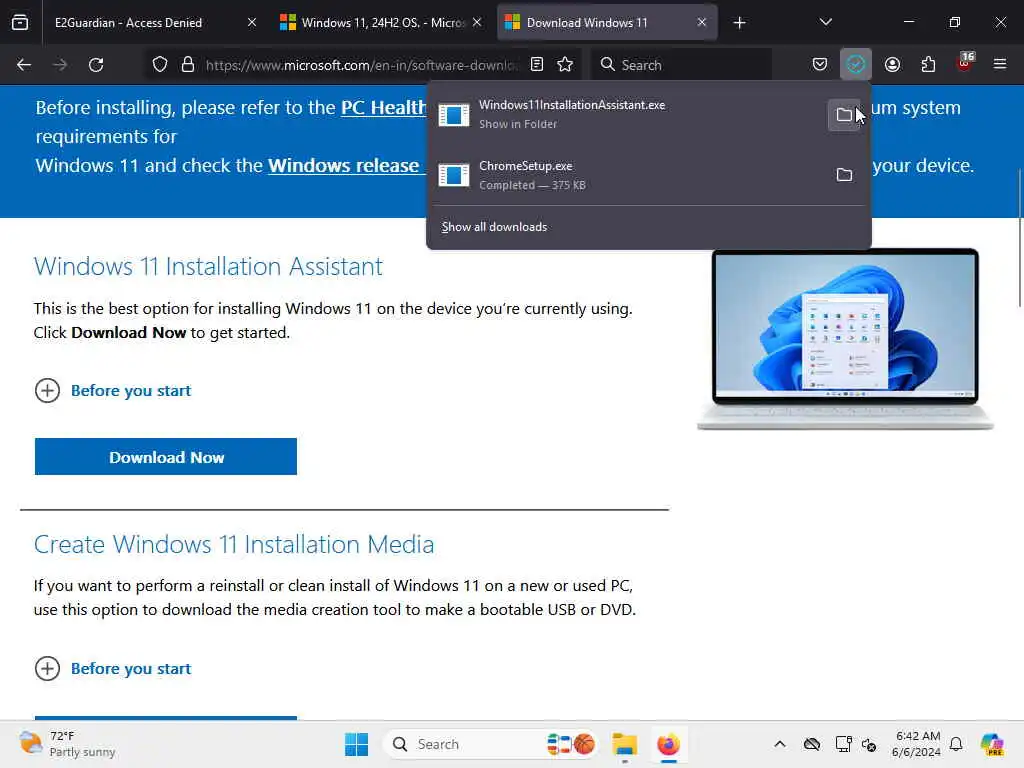Select the Download Windows 11 tab
Viewport: 1024px width, 768px height.
607,22
